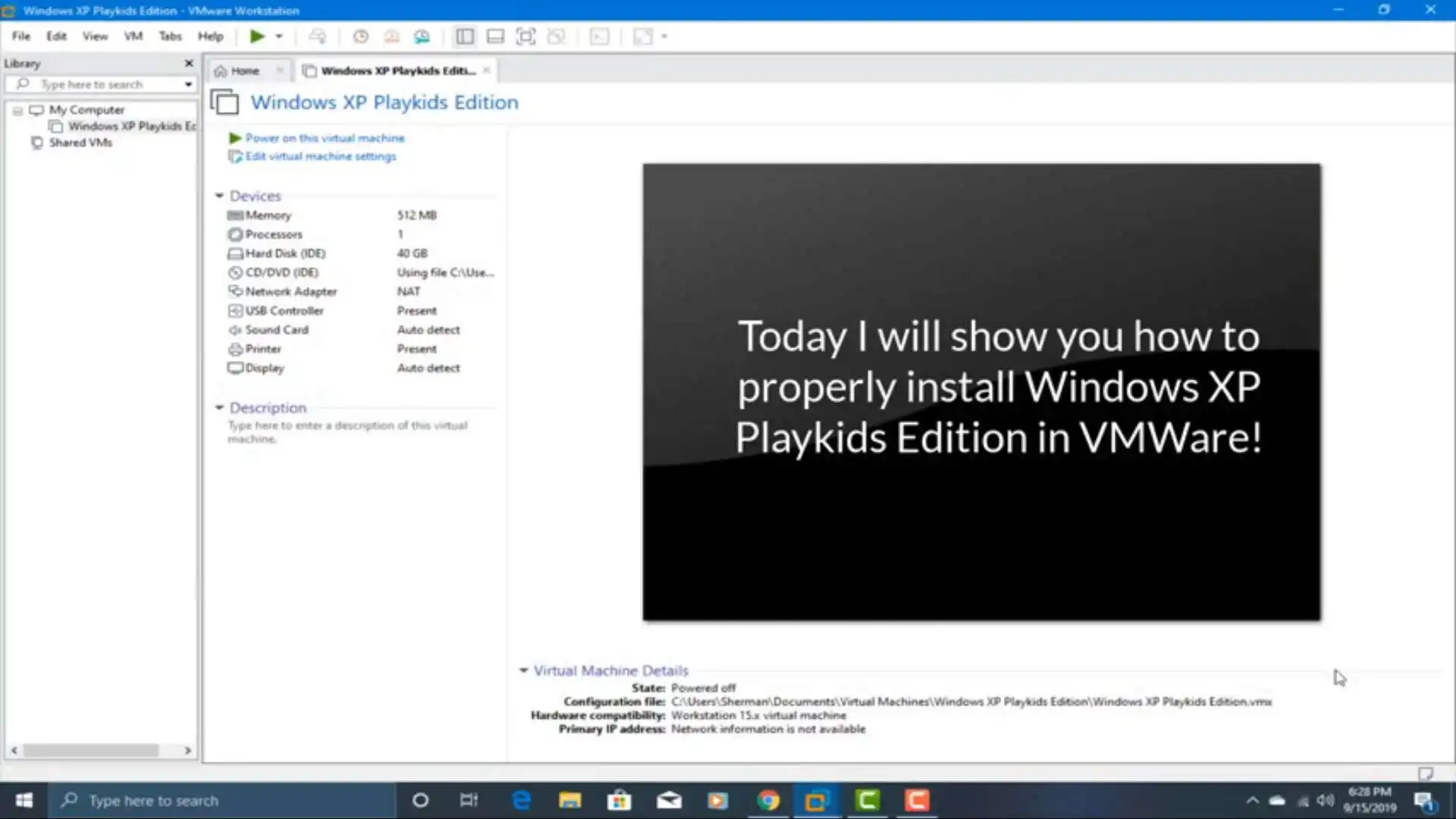Viewport: 1456px width, 819px height.
Task: Close the Library panel
Action: pos(189,64)
